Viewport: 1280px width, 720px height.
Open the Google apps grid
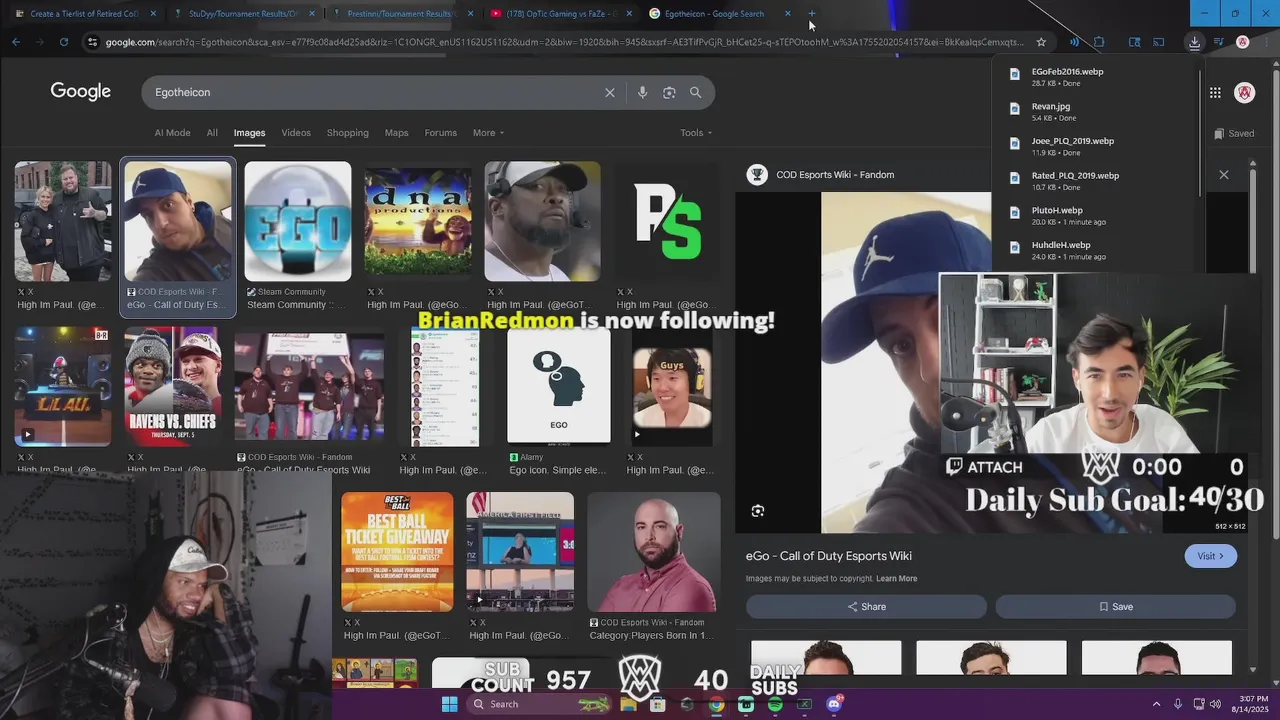1215,93
